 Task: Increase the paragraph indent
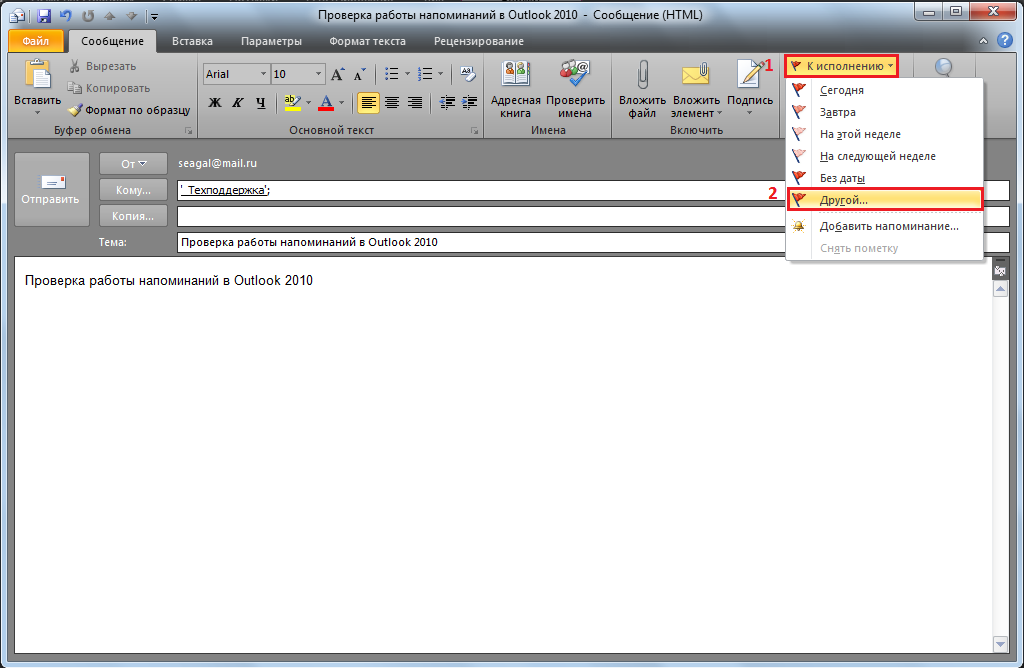(x=470, y=103)
